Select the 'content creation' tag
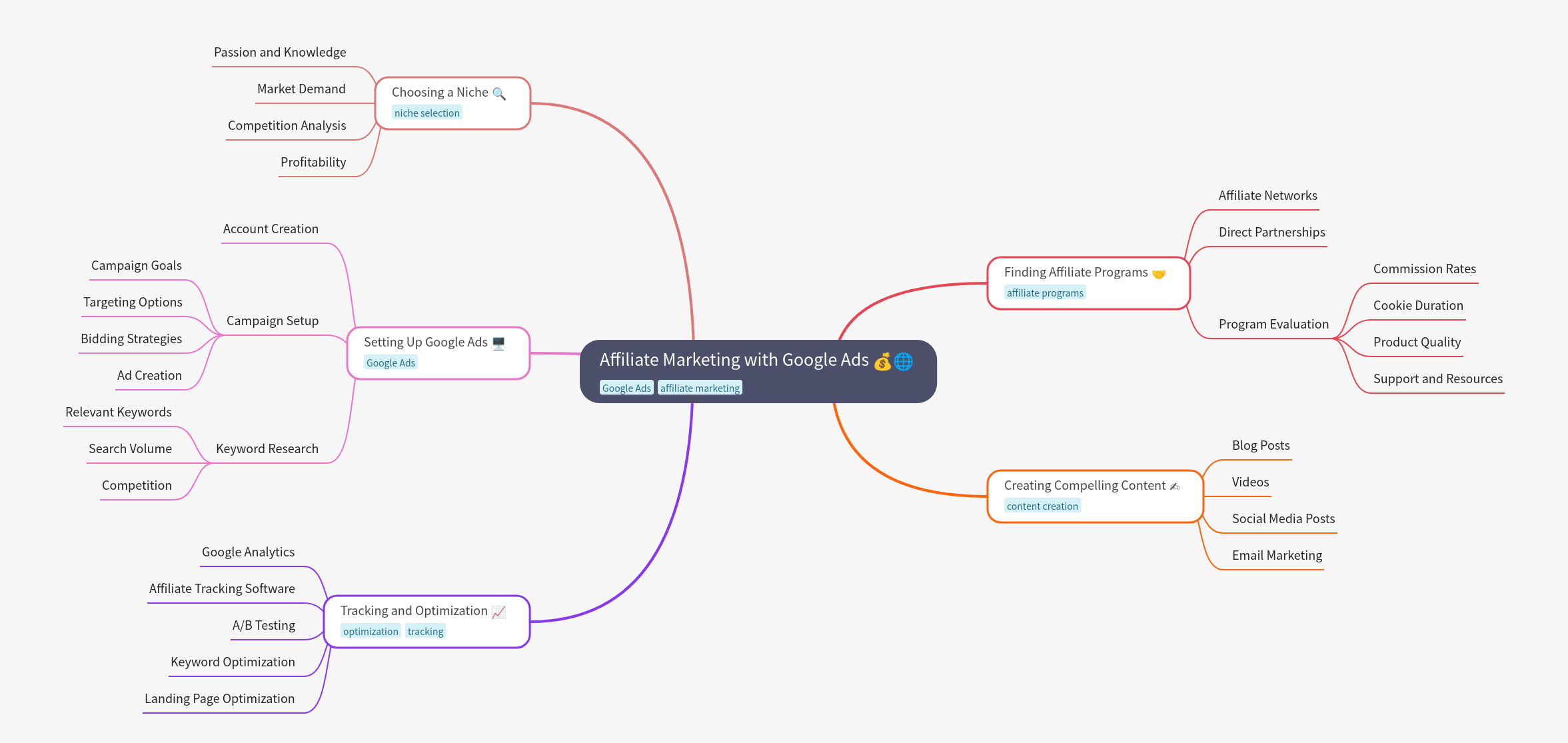 click(x=1042, y=506)
